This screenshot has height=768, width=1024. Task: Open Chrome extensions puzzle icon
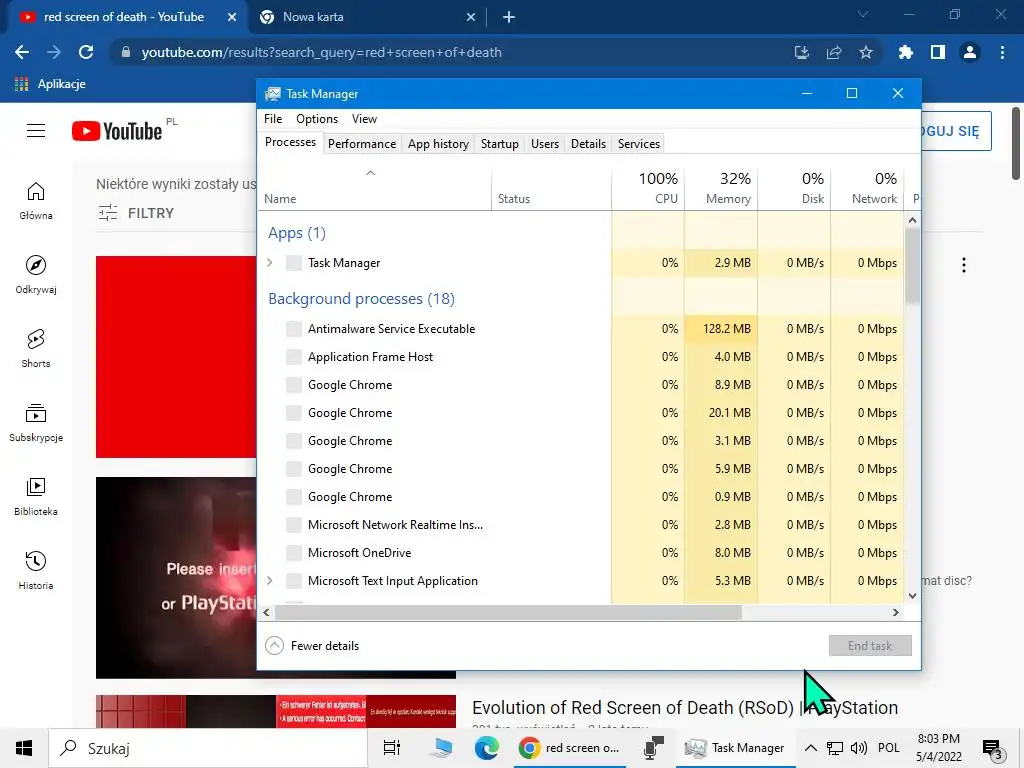click(x=905, y=52)
